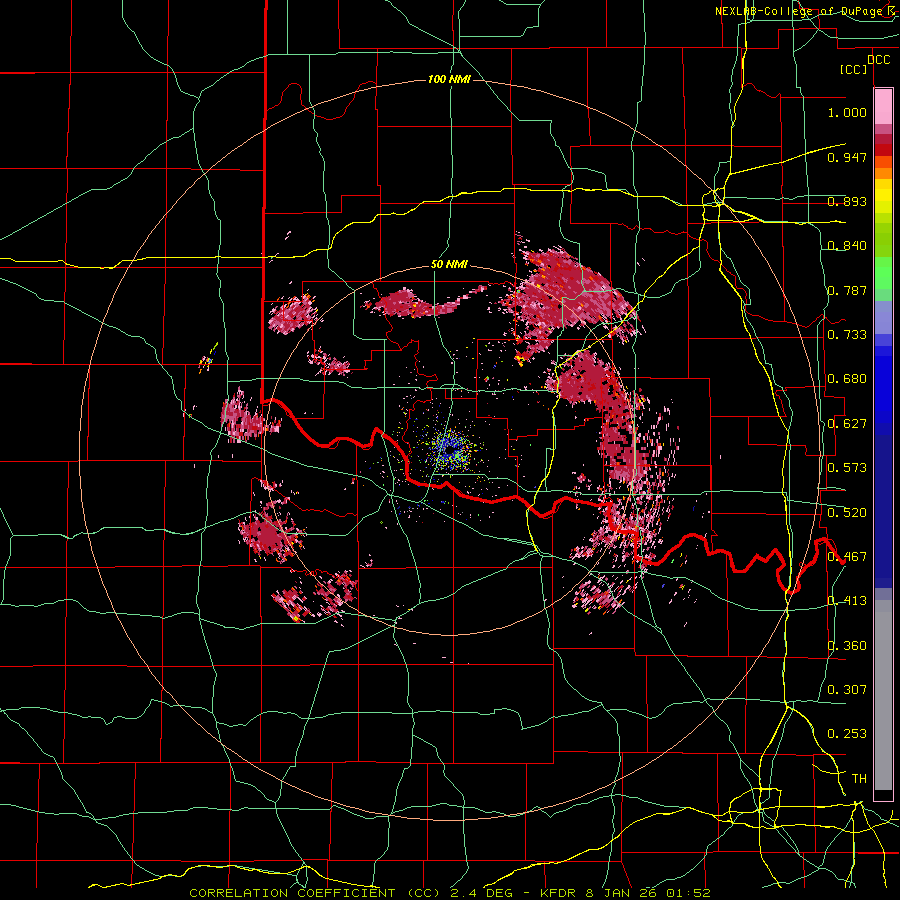Click the 0.787 scale value
The image size is (900, 900).
(x=847, y=290)
